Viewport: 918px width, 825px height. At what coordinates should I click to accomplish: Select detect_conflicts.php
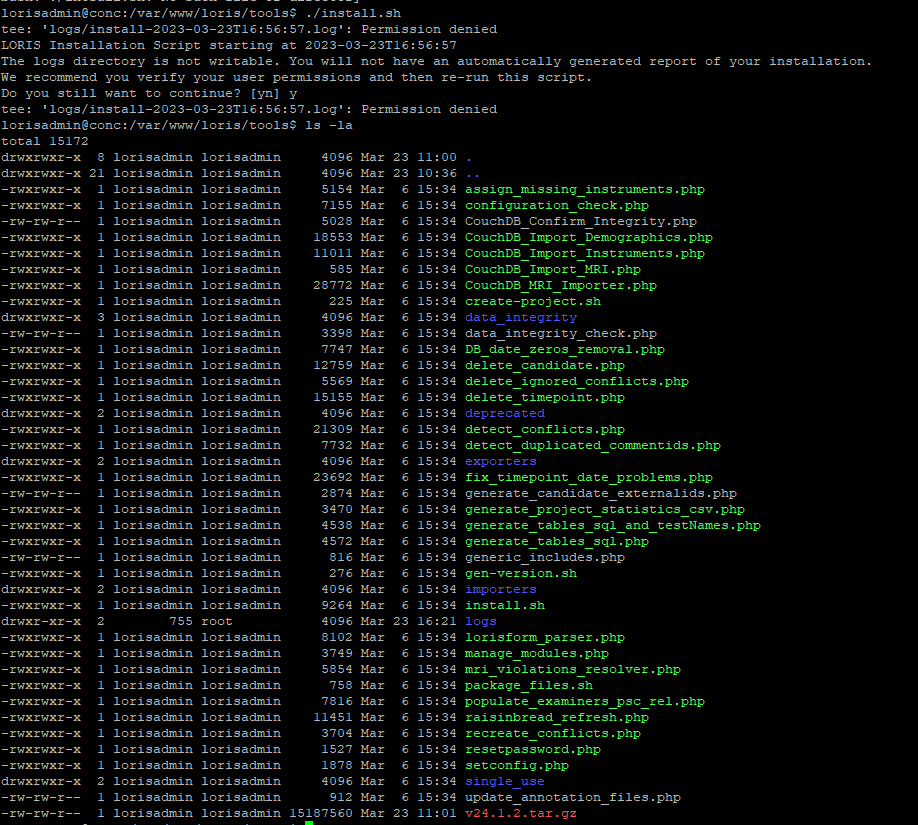point(544,430)
